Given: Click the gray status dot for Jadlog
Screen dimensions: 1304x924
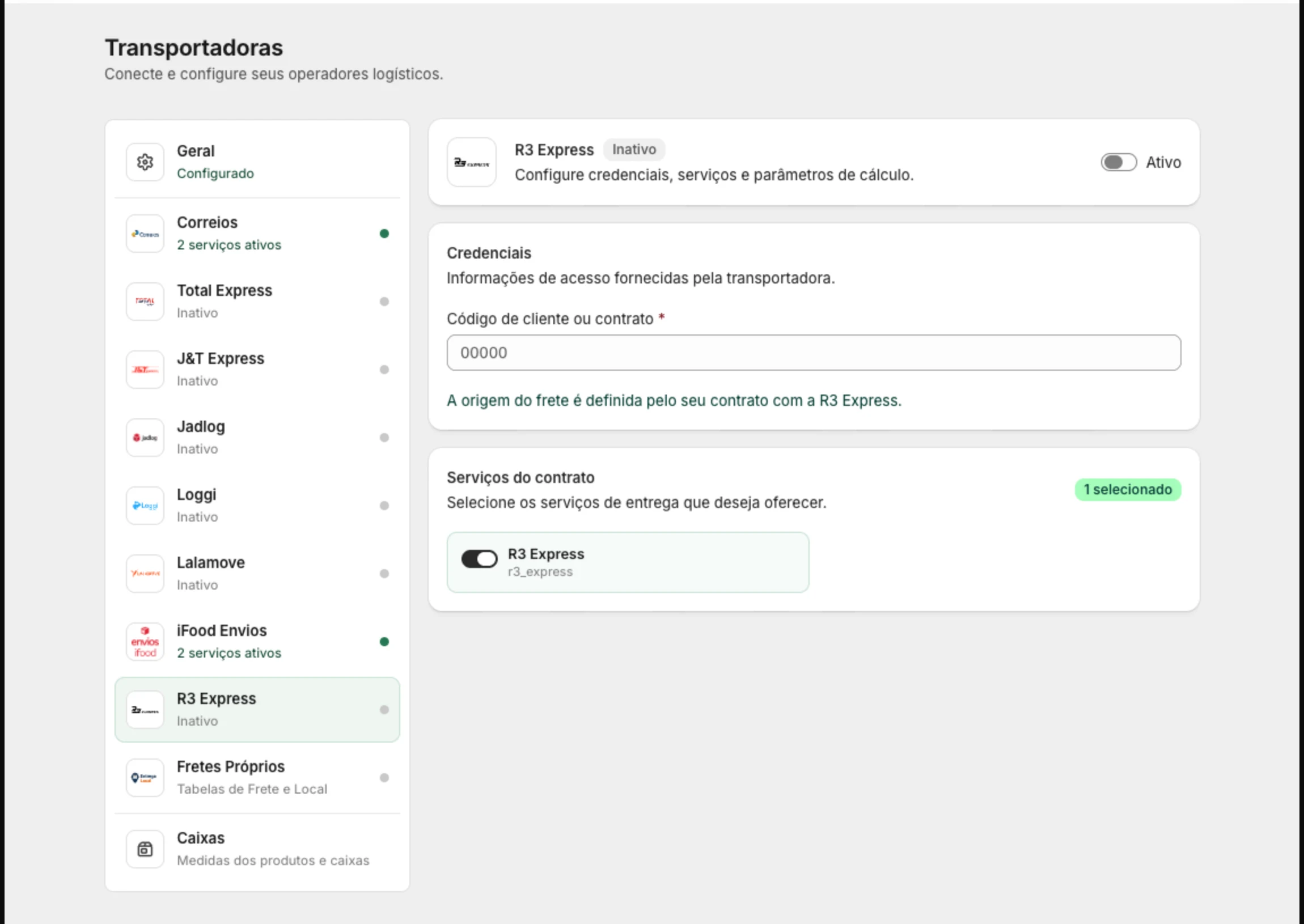Looking at the screenshot, I should [x=384, y=438].
